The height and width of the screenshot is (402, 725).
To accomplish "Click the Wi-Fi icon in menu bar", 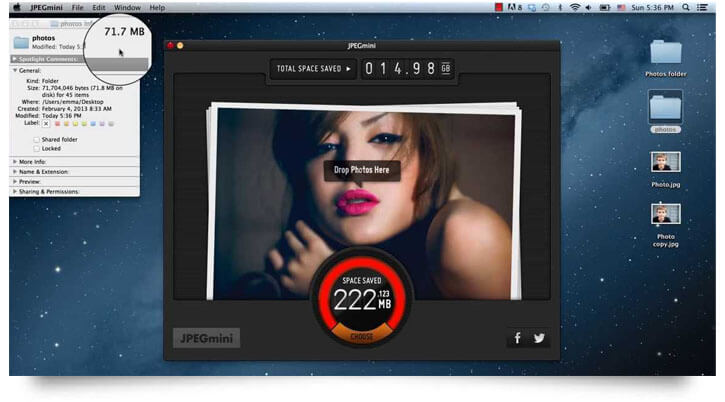I will [575, 7].
